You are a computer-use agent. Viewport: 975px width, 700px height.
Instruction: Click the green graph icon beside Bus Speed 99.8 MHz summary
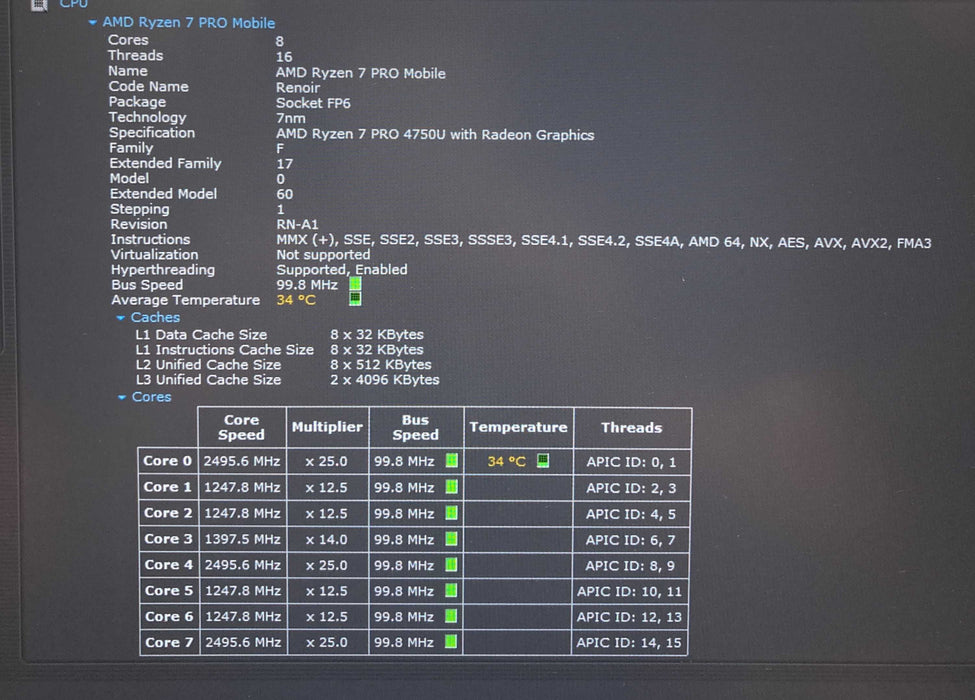pos(355,283)
